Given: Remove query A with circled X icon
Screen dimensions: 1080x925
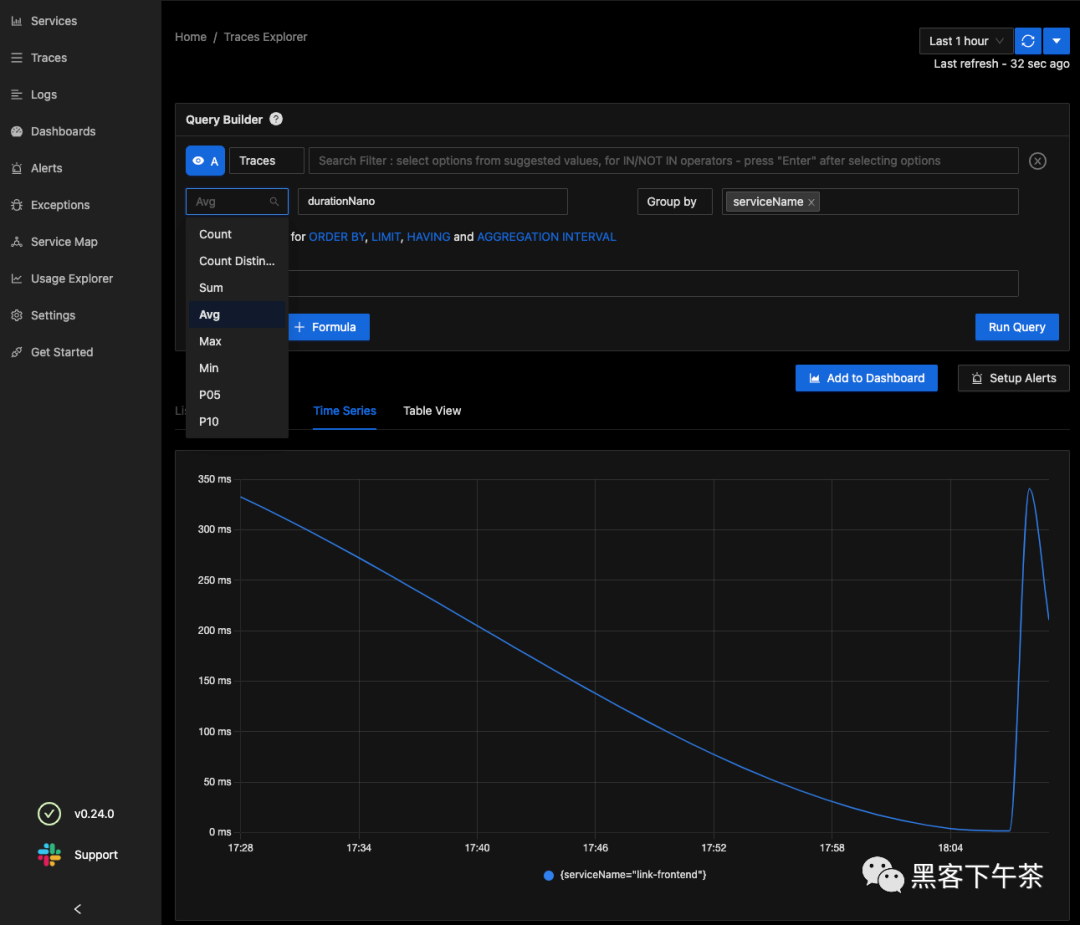Looking at the screenshot, I should [x=1038, y=161].
